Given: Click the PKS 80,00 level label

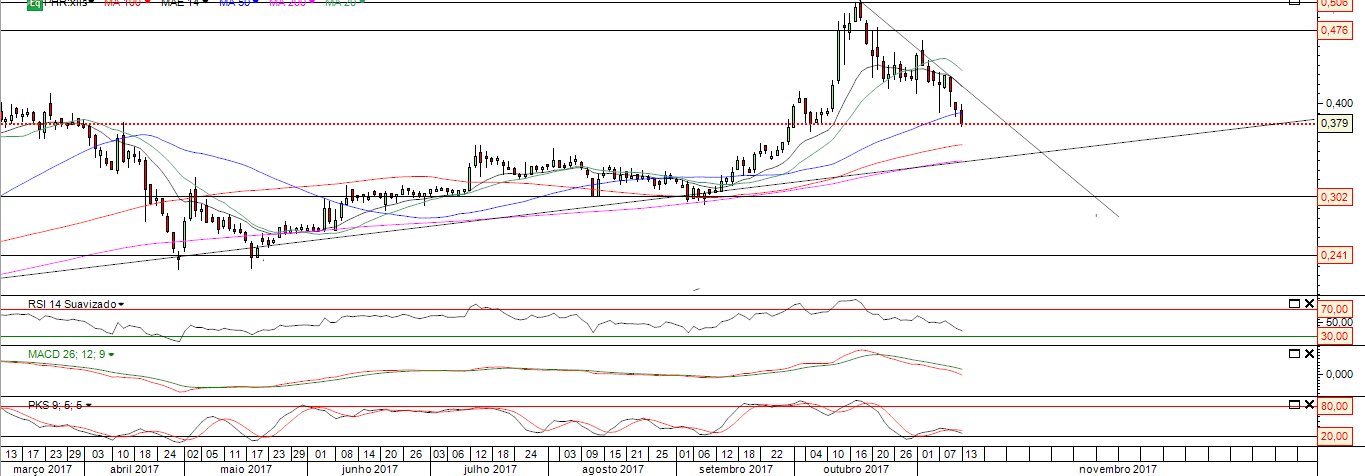Looking at the screenshot, I should point(1335,407).
